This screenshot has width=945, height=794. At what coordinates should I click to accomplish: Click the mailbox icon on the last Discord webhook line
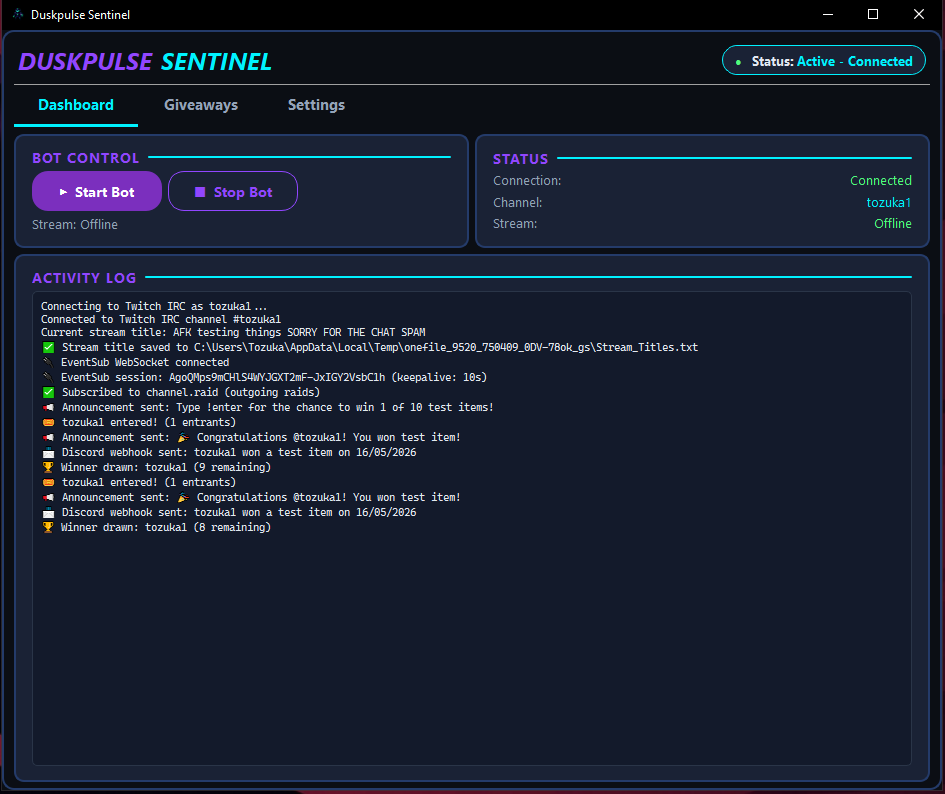[49, 512]
